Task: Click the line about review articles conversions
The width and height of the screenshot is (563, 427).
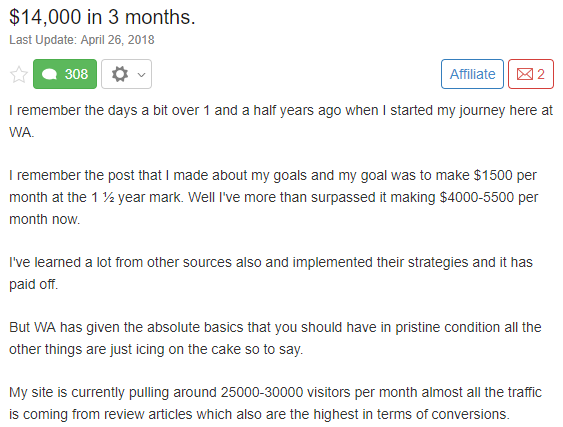Action: [259, 414]
